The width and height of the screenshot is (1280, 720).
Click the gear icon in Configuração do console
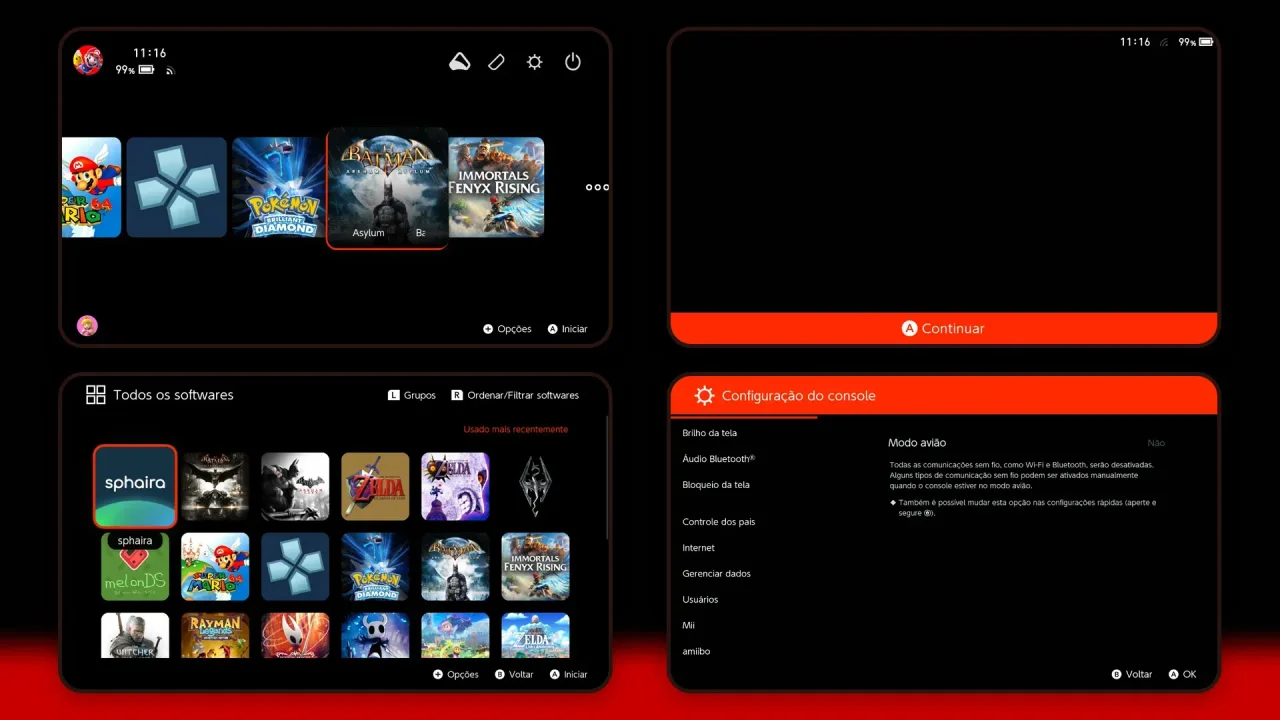click(x=704, y=396)
